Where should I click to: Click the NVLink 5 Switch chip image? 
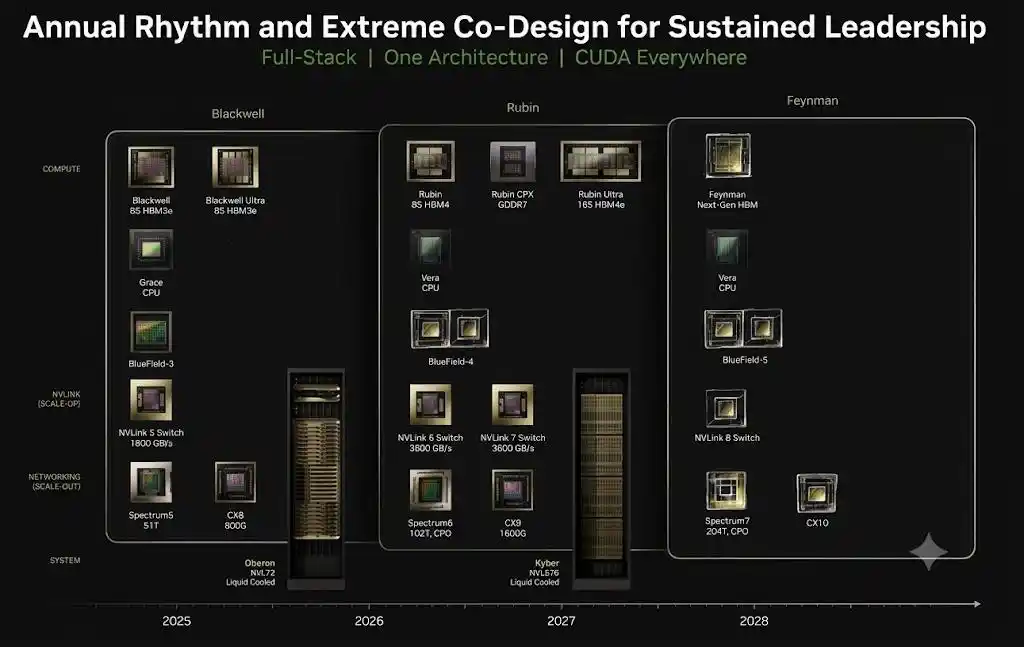tap(151, 400)
